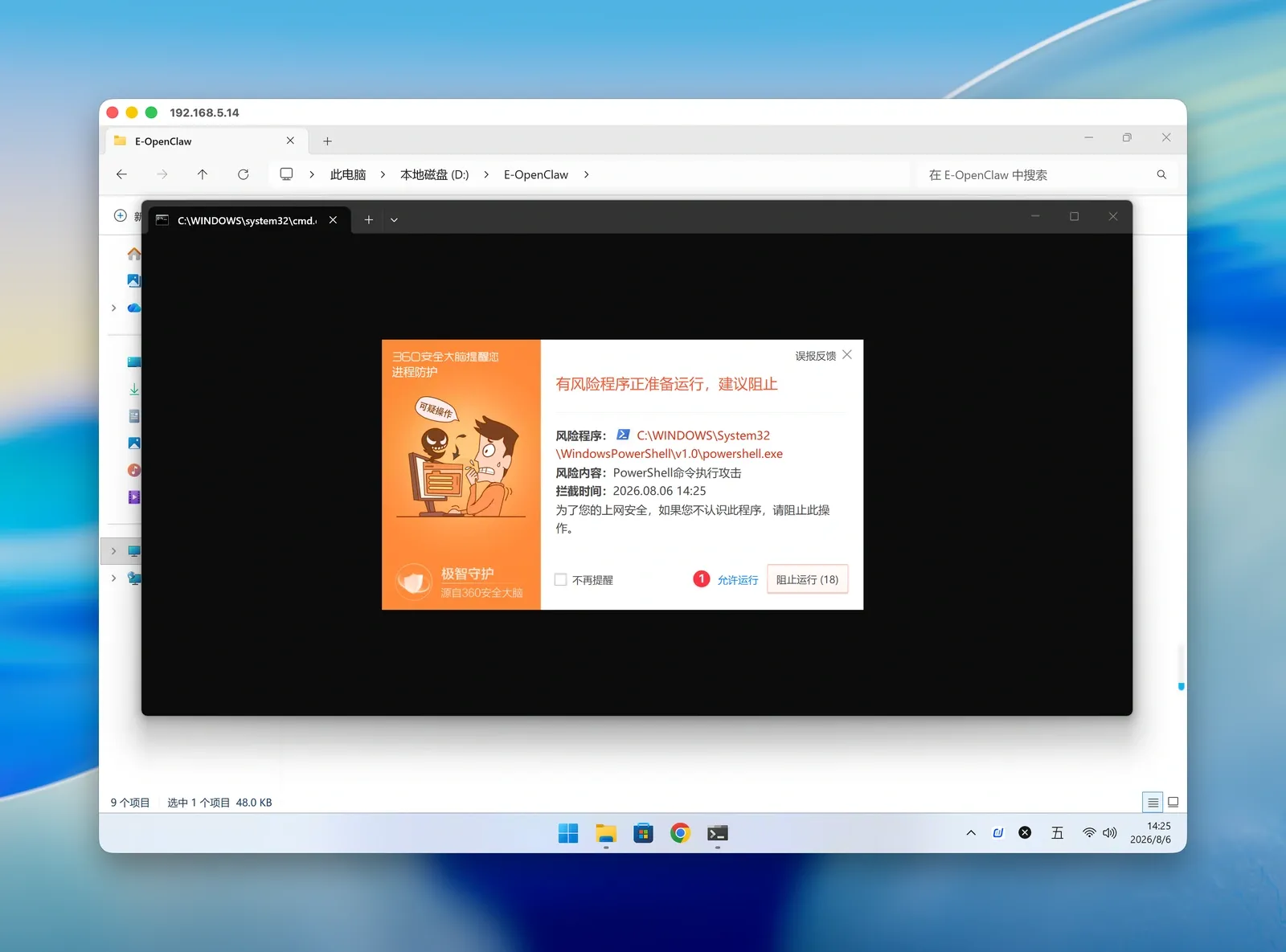Open the Windows Start menu
The height and width of the screenshot is (952, 1286).
[x=568, y=833]
